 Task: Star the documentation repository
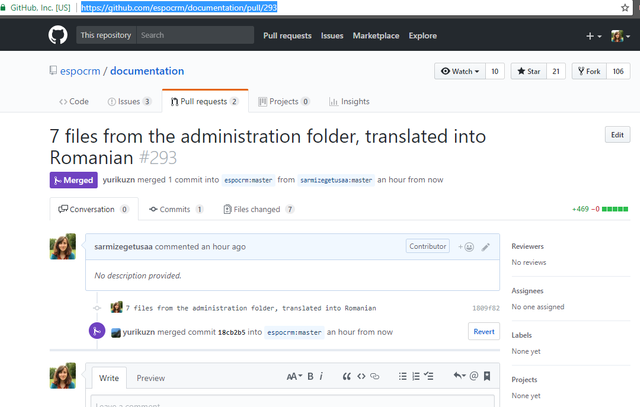pos(529,71)
